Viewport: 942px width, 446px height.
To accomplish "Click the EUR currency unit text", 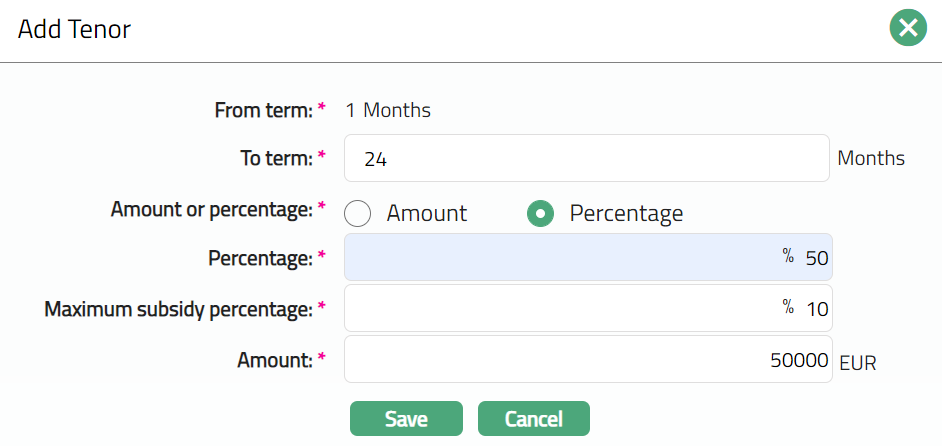I will coord(858,363).
